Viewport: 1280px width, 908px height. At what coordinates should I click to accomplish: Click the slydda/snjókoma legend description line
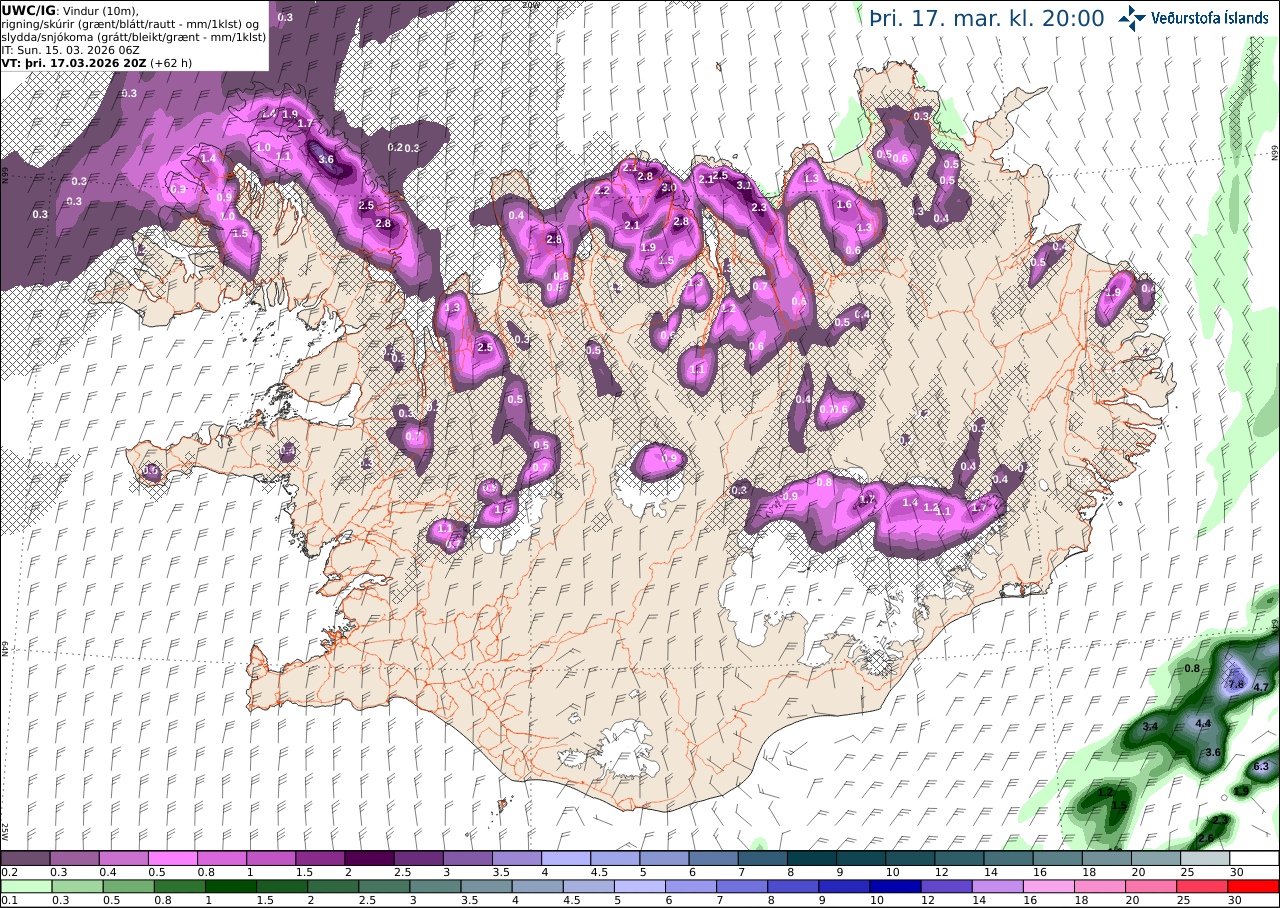tap(132, 36)
